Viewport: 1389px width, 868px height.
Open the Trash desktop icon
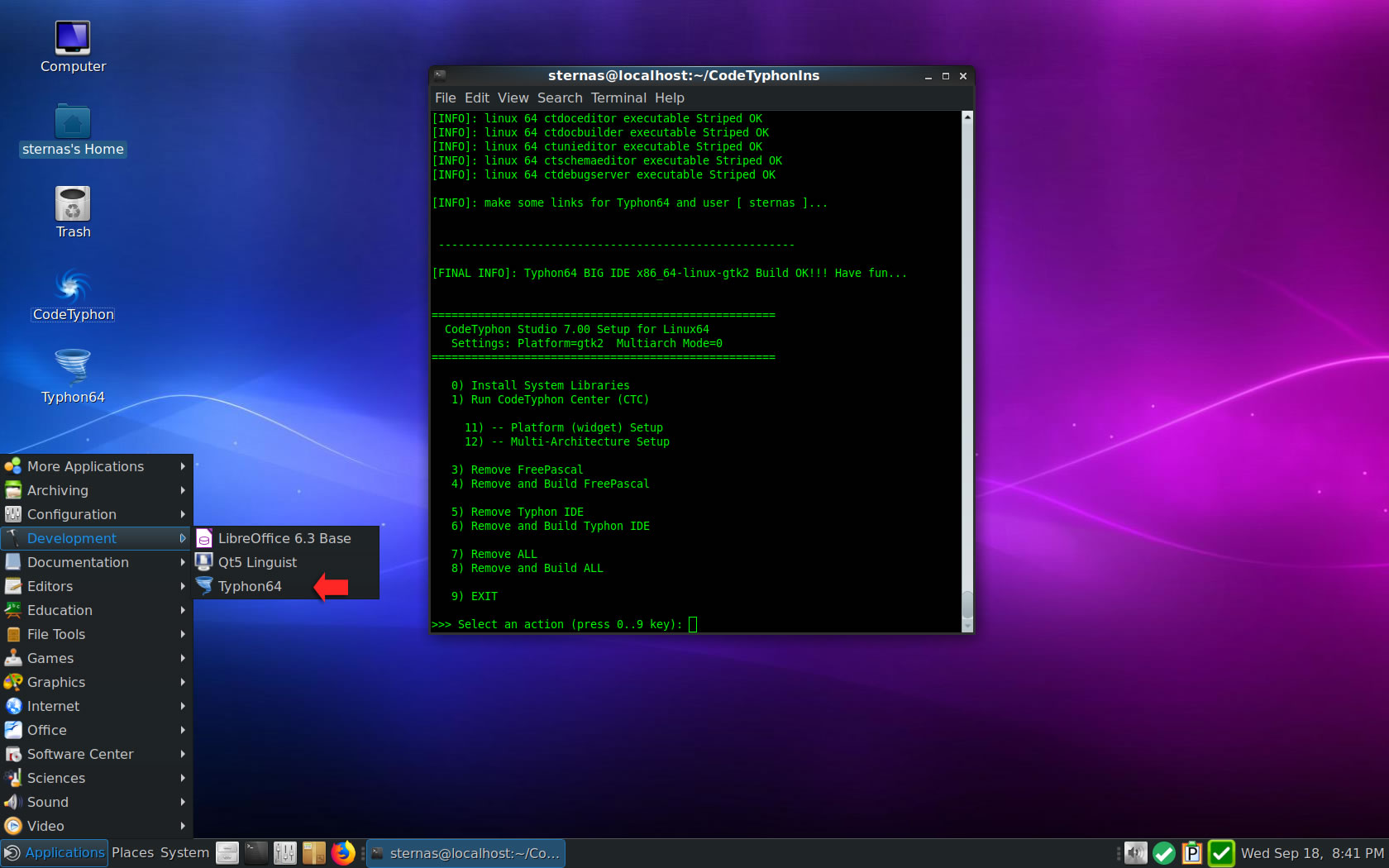(x=73, y=212)
